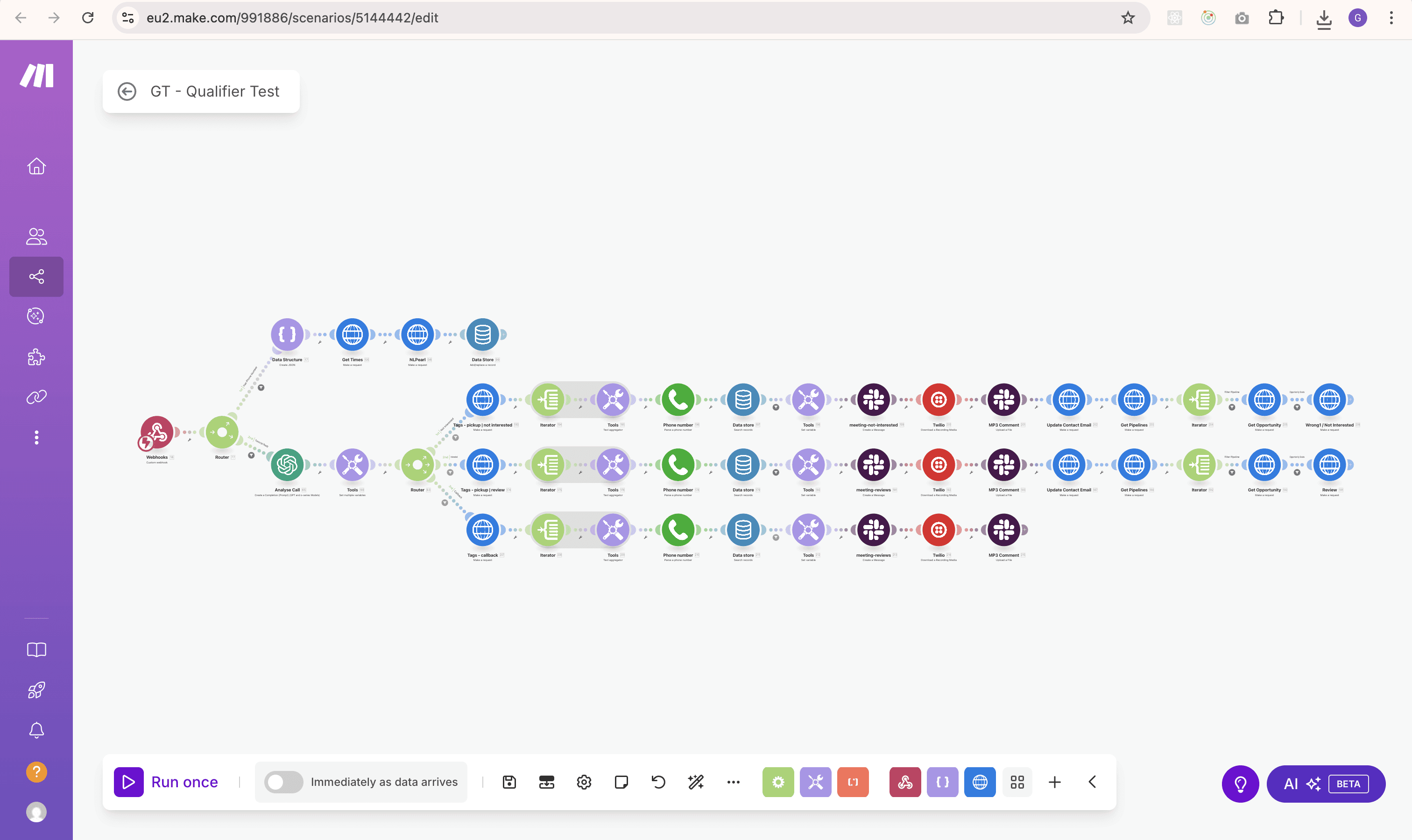
Task: Click the auto-align magic wand icon
Action: coord(696,782)
